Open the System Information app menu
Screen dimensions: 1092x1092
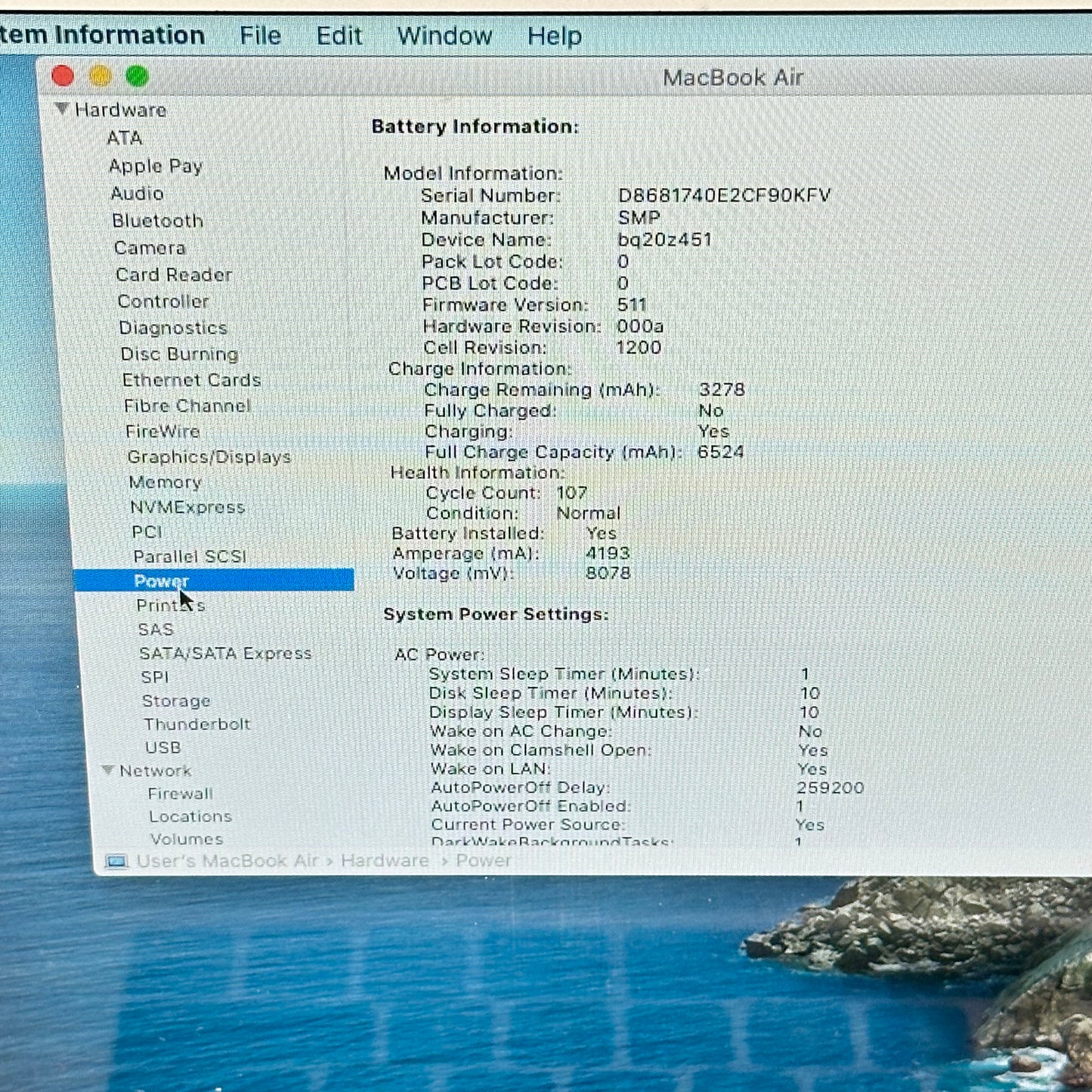tap(102, 35)
